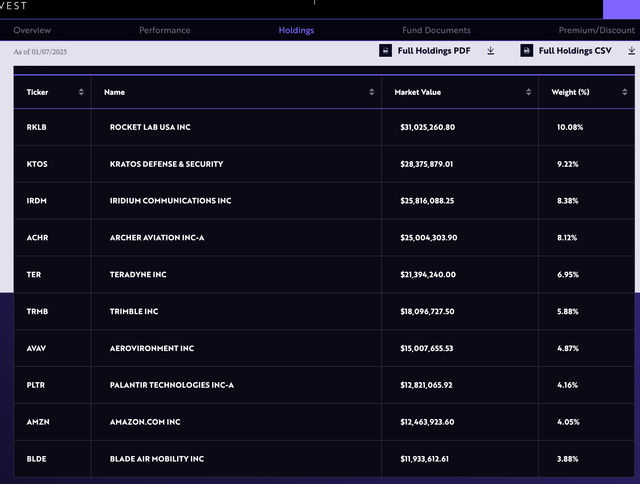Click the 4.87% weight value
The width and height of the screenshot is (640, 484).
coord(568,349)
